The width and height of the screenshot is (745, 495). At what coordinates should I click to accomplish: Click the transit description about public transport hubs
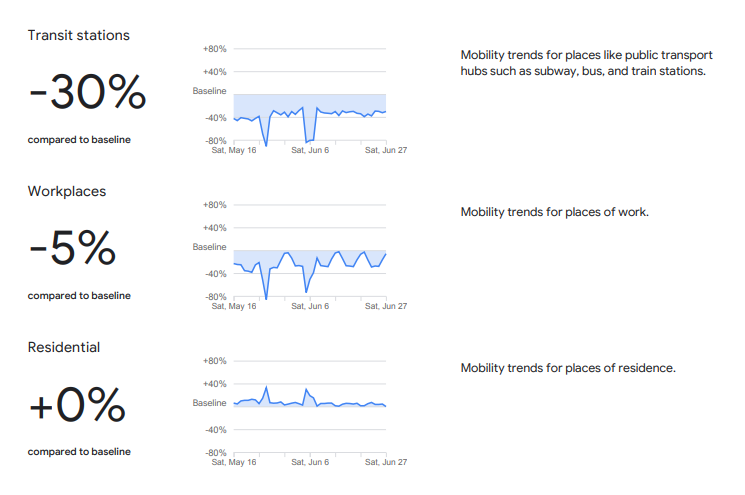586,63
